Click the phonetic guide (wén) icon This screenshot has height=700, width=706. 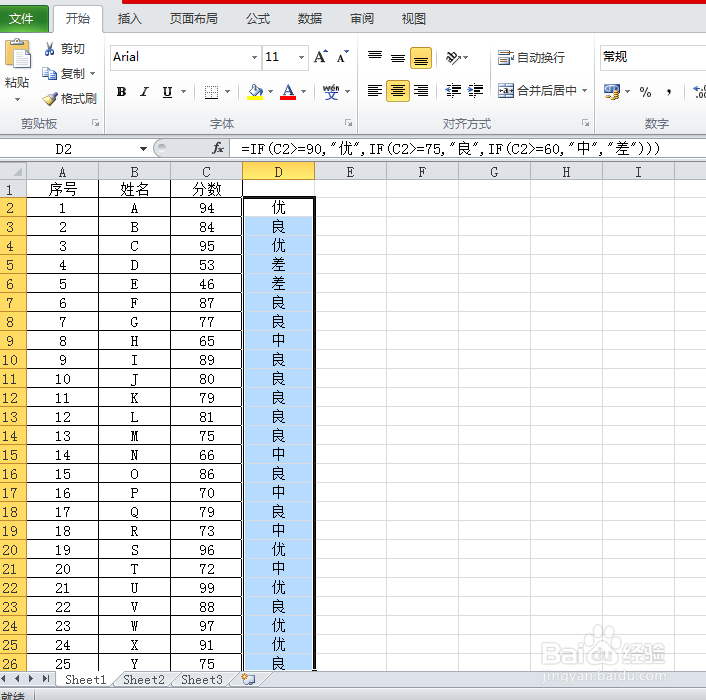[x=331, y=92]
